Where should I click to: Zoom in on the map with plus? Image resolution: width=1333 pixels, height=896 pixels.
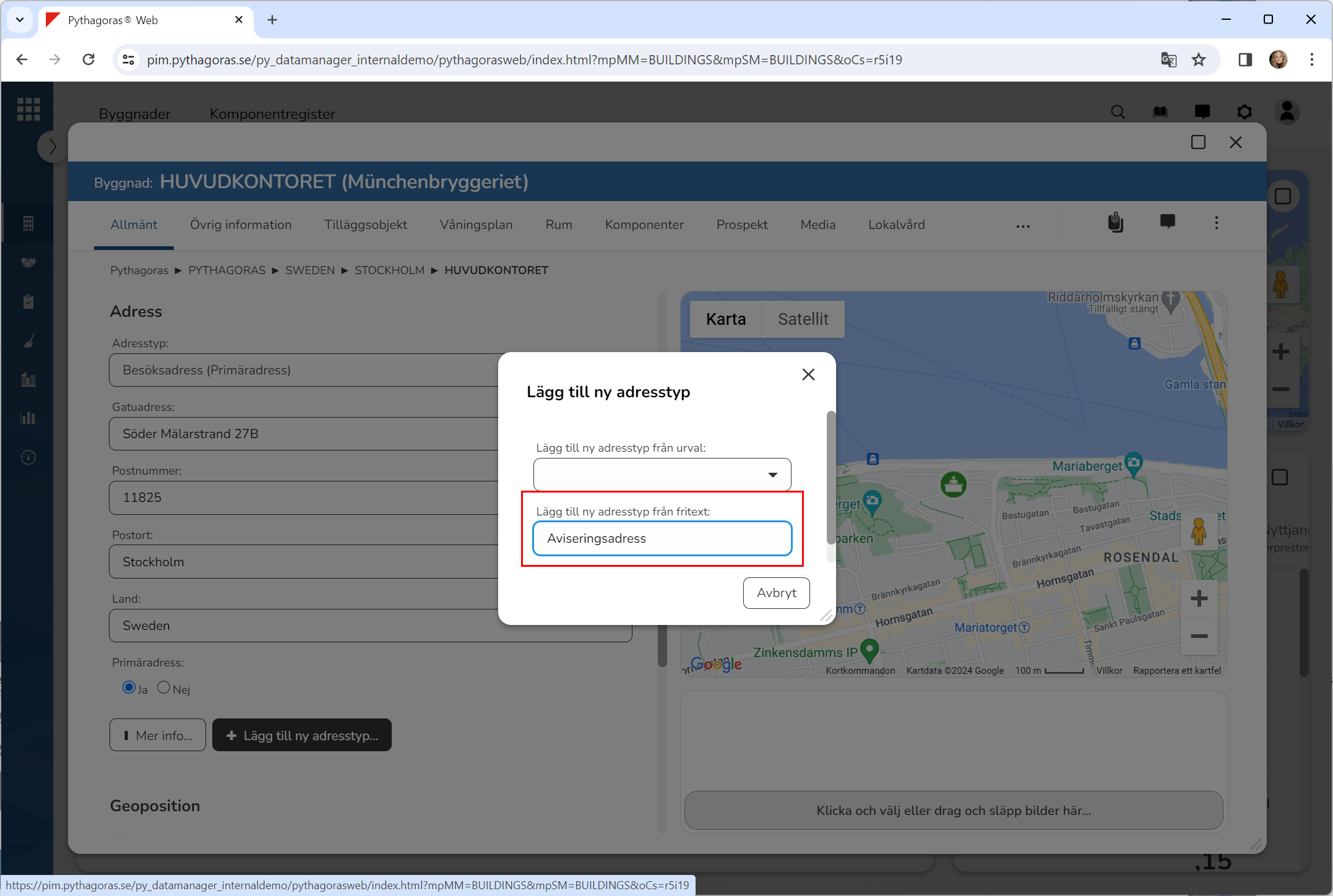[1199, 598]
